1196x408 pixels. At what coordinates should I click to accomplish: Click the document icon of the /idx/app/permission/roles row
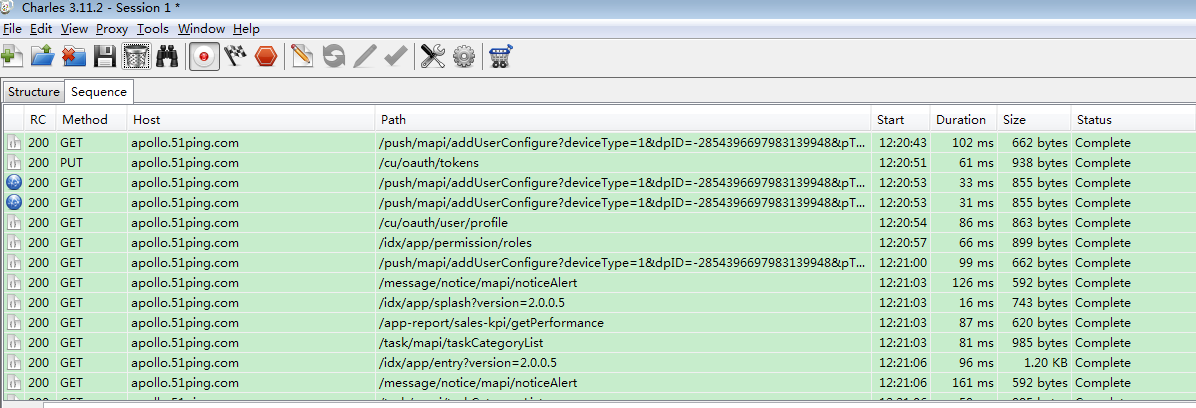(14, 243)
